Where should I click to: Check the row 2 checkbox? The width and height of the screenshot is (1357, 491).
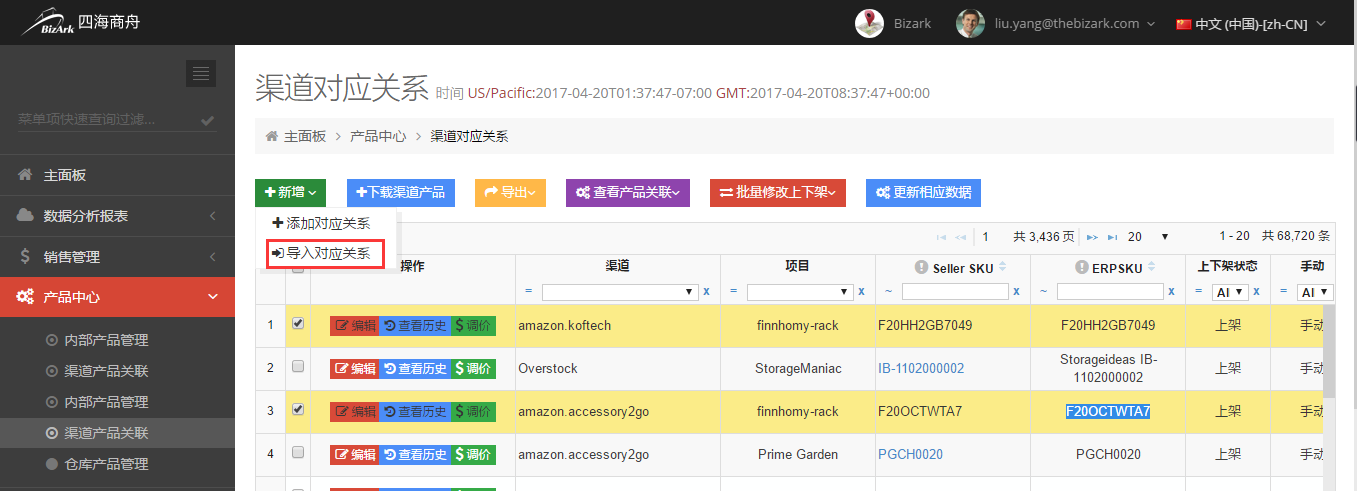click(297, 367)
